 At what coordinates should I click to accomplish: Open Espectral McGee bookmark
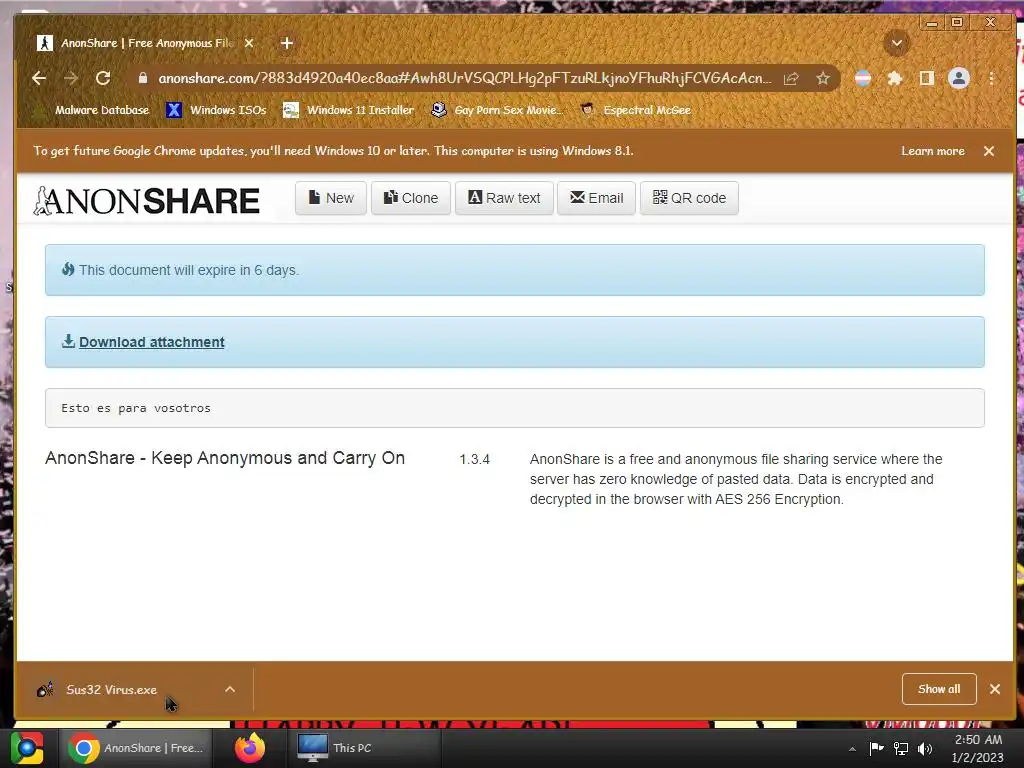[x=635, y=110]
